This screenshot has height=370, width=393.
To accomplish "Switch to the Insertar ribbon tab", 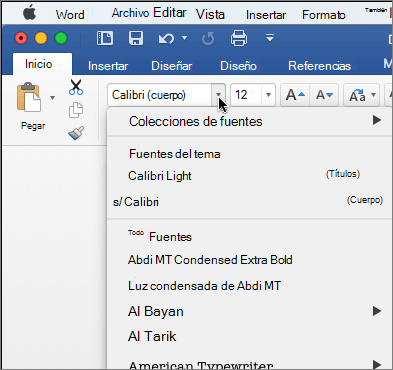I will click(108, 66).
